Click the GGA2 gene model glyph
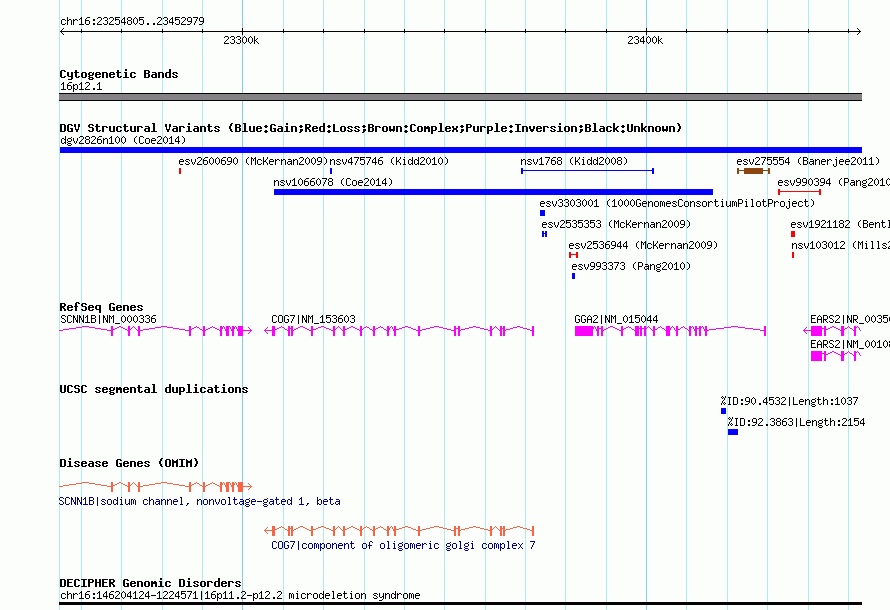Screen dimensions: 890x610 [x=670, y=330]
